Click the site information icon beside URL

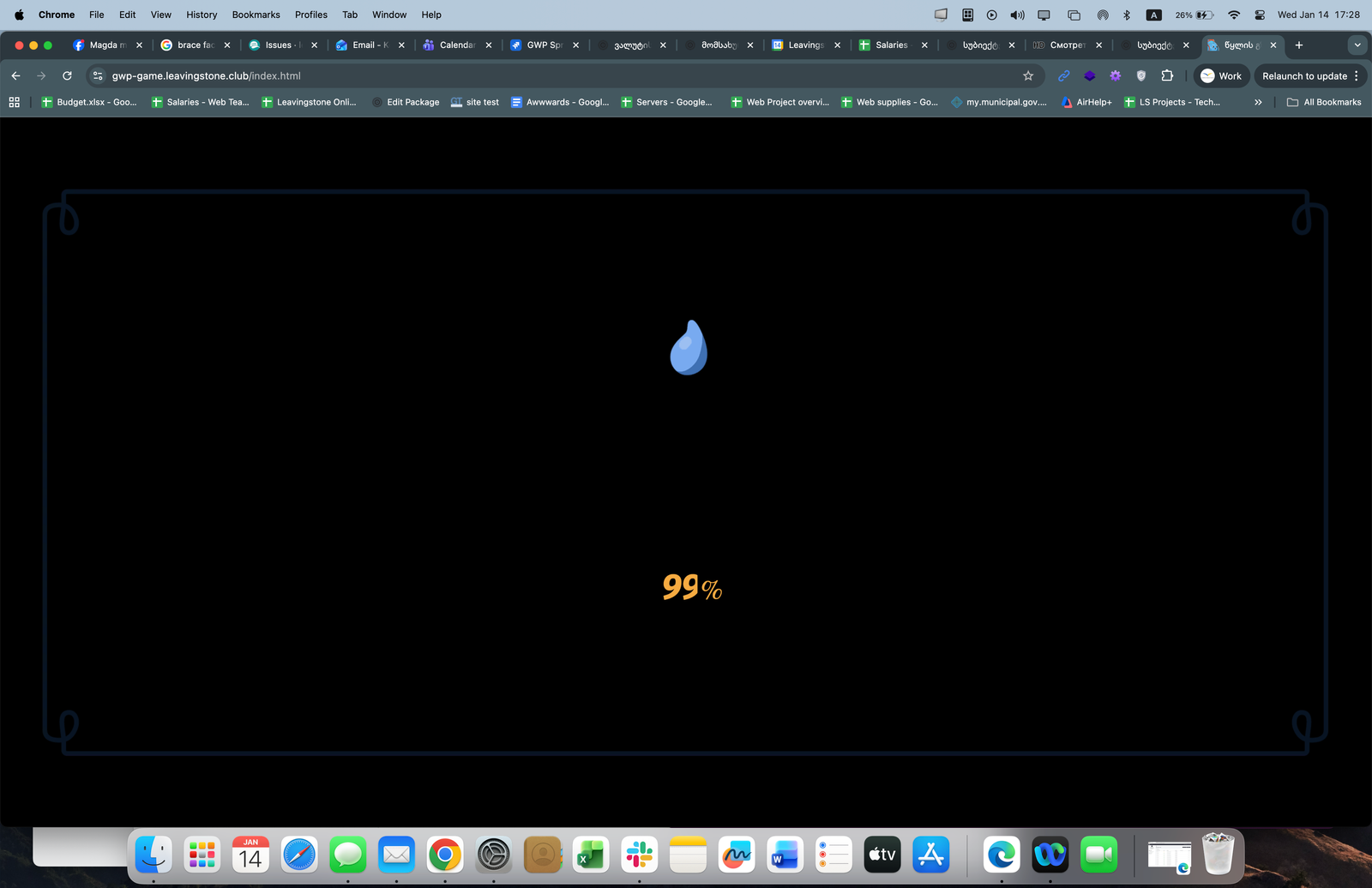[98, 76]
